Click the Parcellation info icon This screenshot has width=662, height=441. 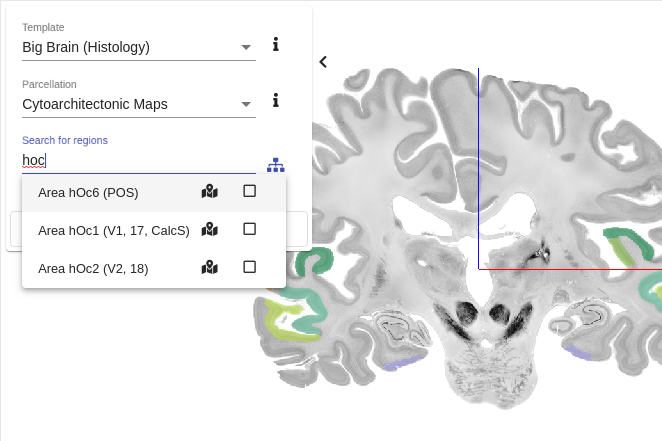point(276,100)
